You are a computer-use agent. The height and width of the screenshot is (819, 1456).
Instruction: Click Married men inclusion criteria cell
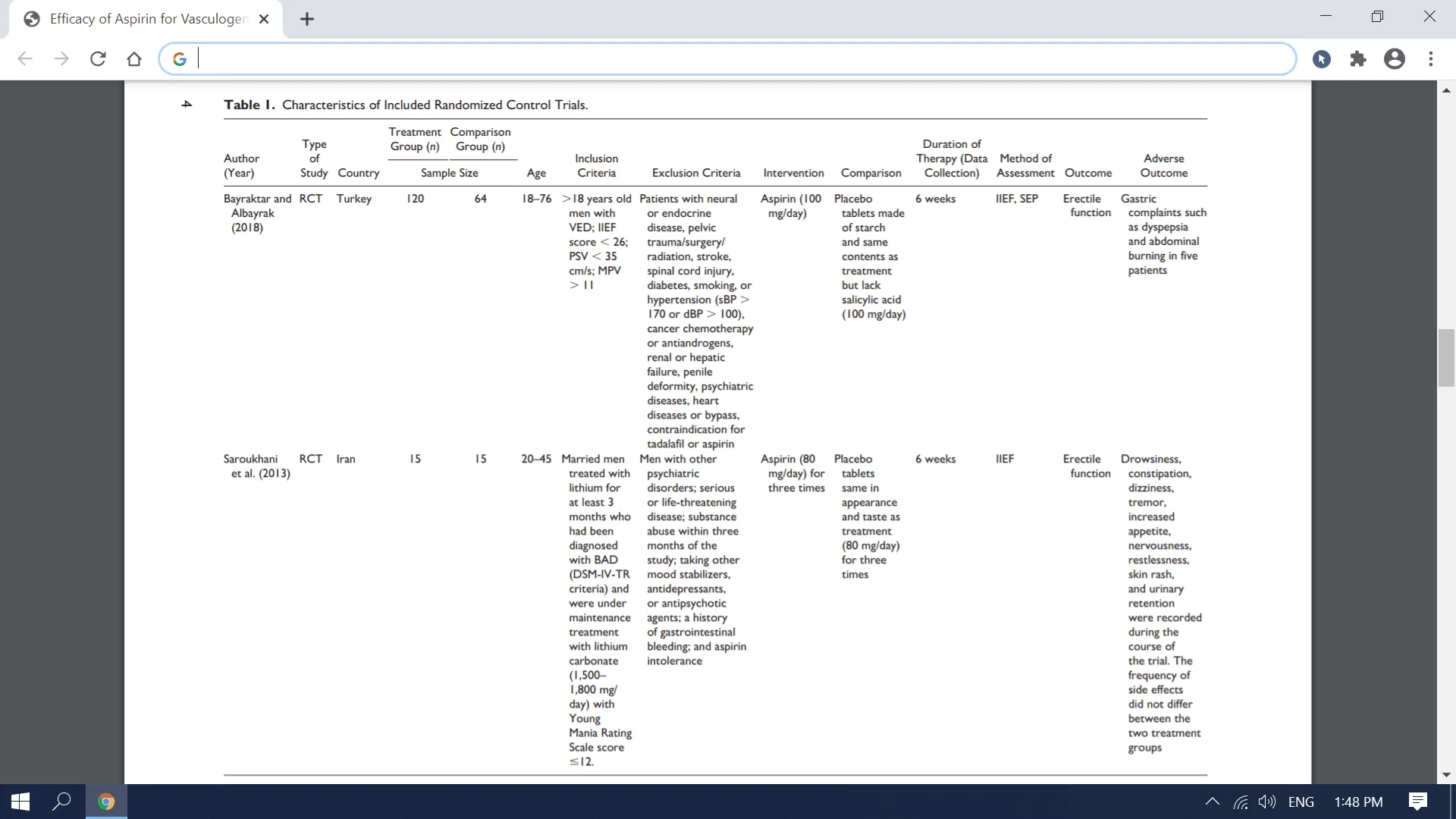597,610
